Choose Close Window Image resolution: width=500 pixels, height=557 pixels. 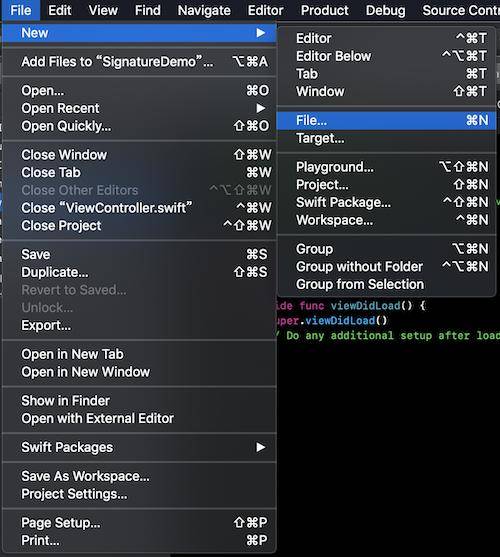coord(139,155)
